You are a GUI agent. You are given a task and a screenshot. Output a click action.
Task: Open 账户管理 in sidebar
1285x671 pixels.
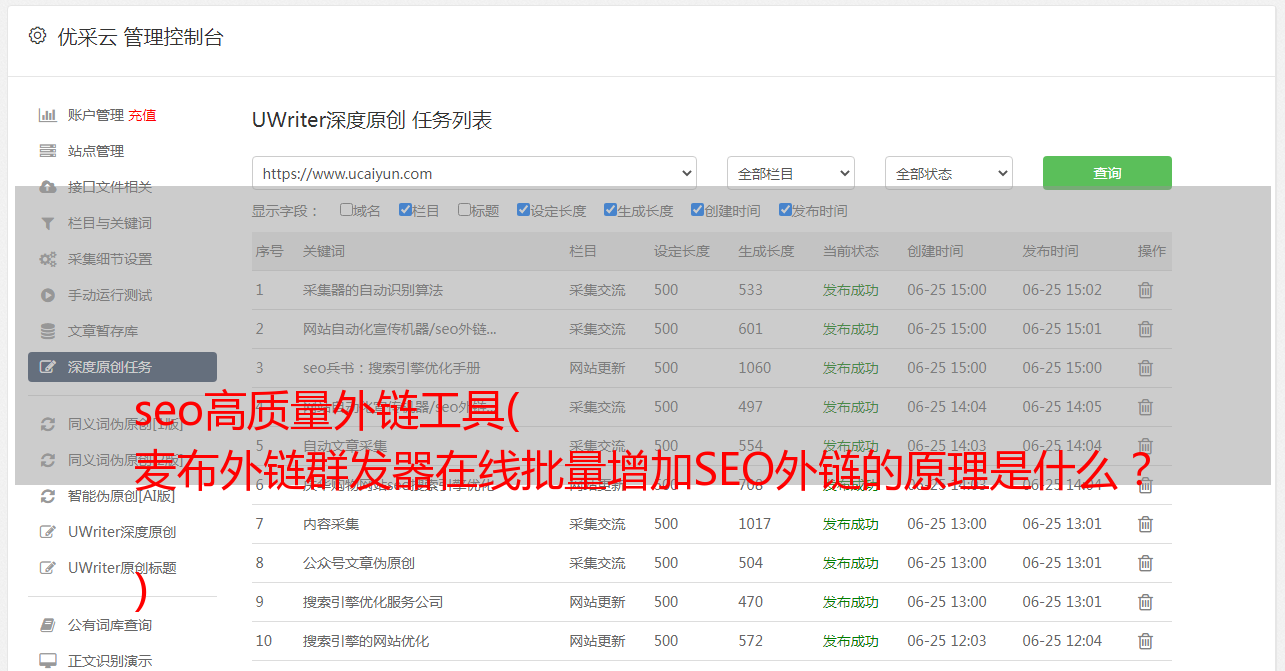96,115
